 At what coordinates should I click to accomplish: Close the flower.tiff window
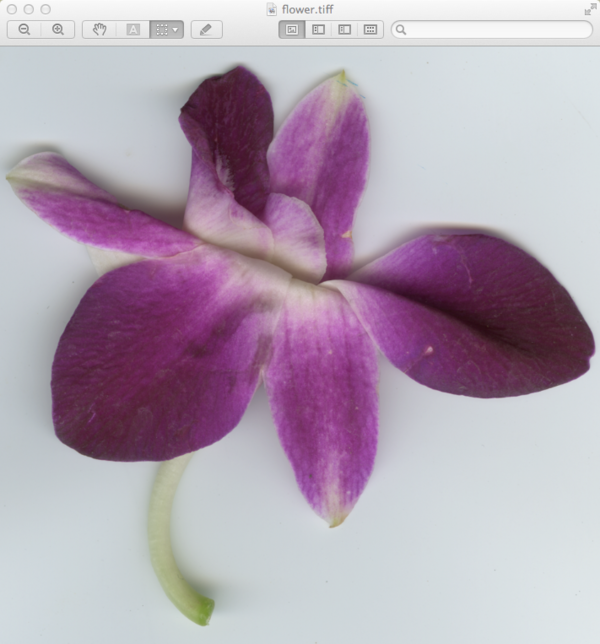pos(11,9)
